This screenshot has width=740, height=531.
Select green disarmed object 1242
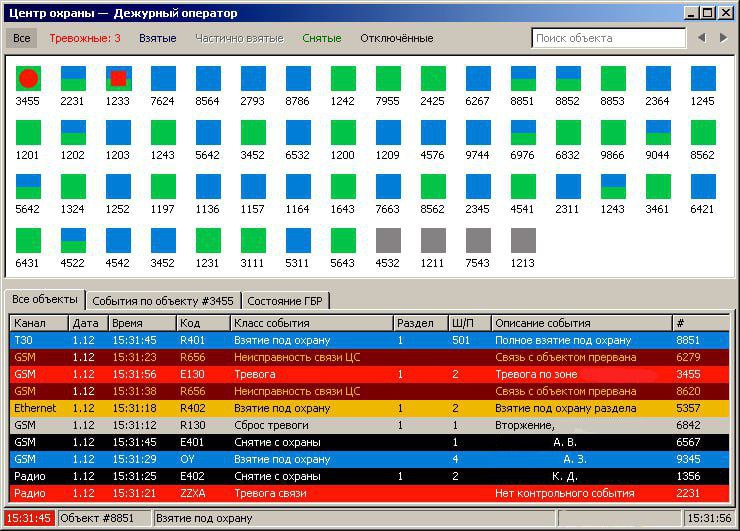click(343, 79)
